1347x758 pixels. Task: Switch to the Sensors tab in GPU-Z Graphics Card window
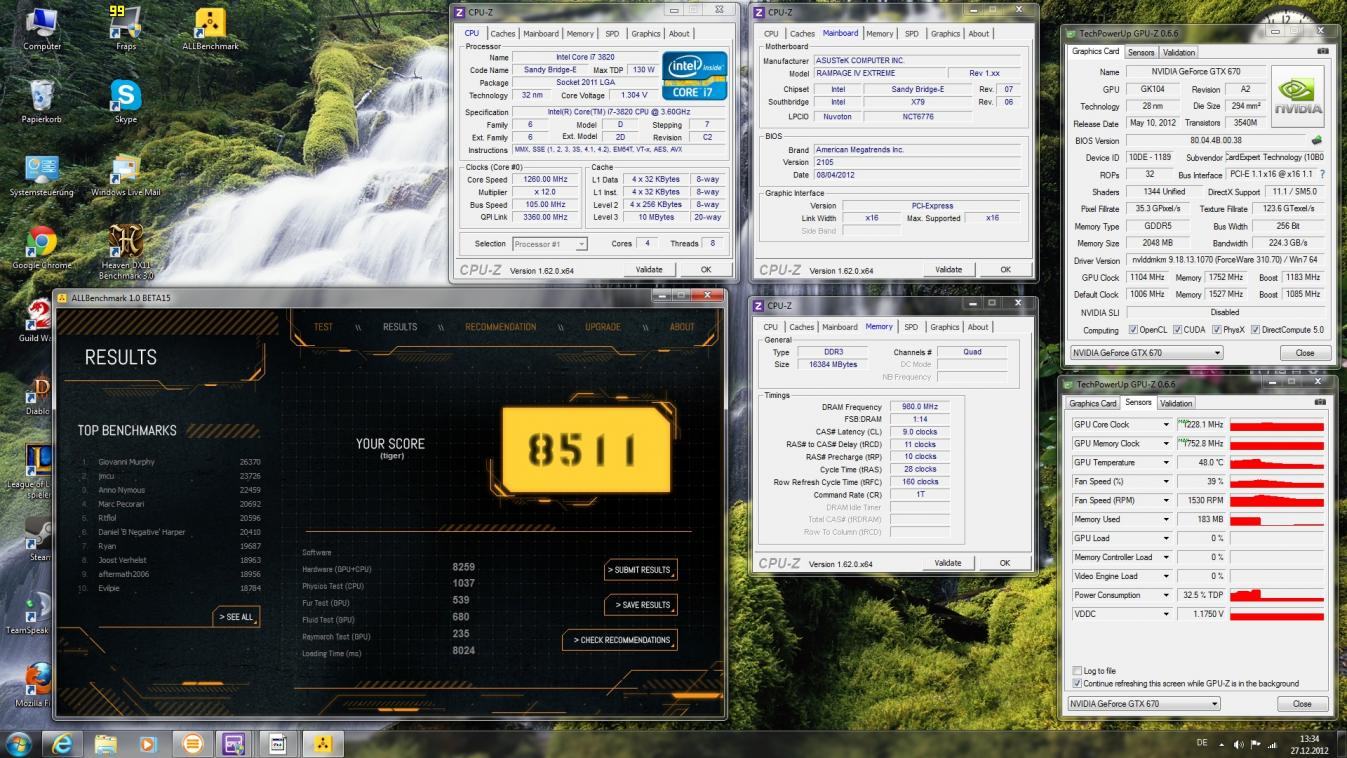[x=1140, y=52]
